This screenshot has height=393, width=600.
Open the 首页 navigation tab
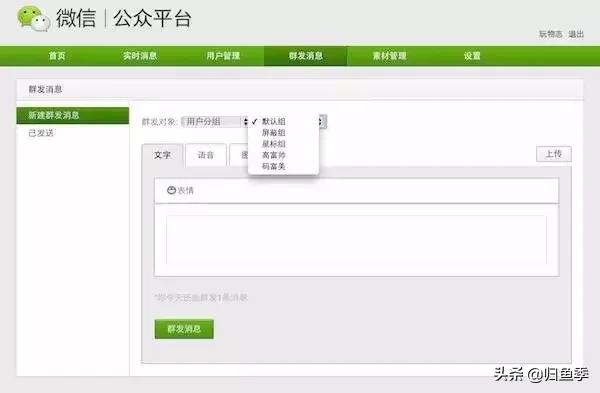tap(57, 56)
